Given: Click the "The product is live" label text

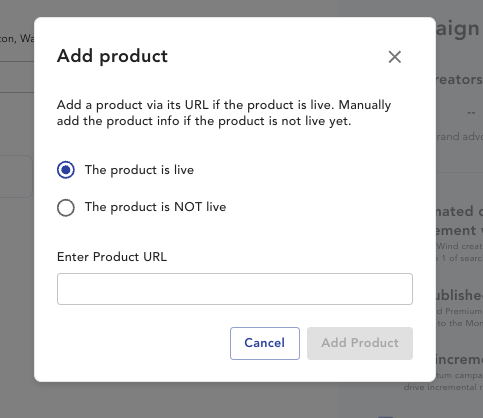Looking at the screenshot, I should point(139,170).
